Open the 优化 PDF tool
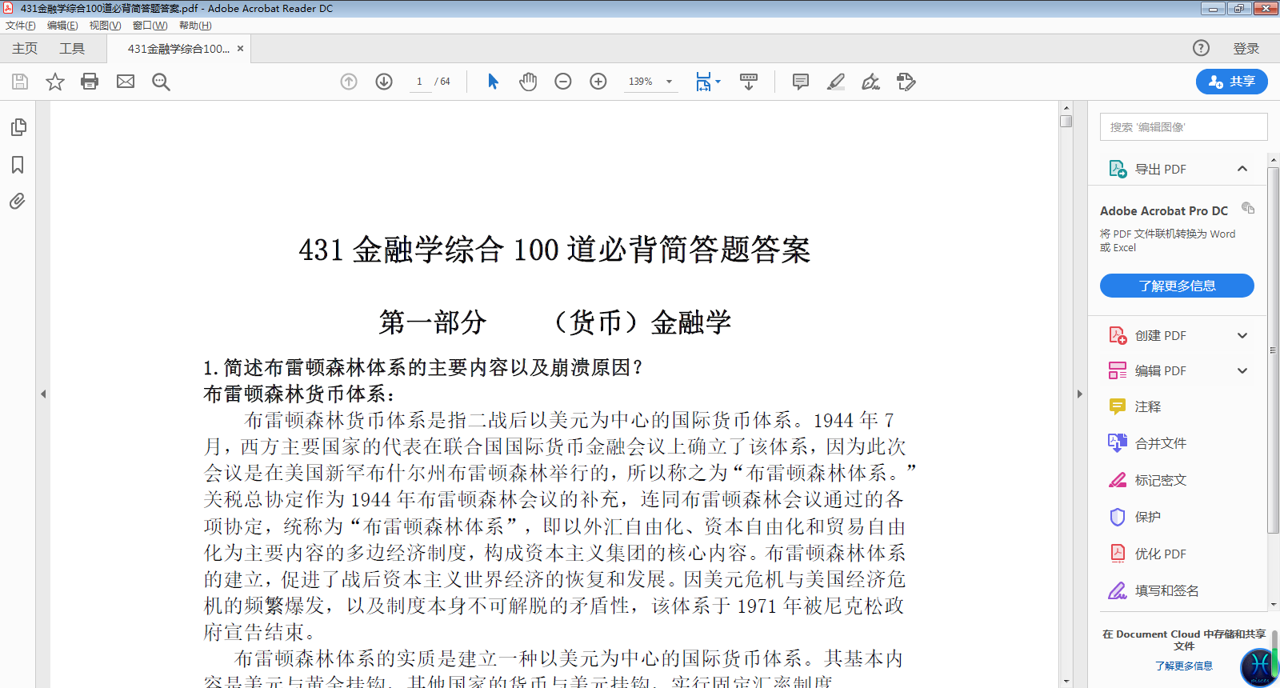The image size is (1280, 688). pos(1148,554)
